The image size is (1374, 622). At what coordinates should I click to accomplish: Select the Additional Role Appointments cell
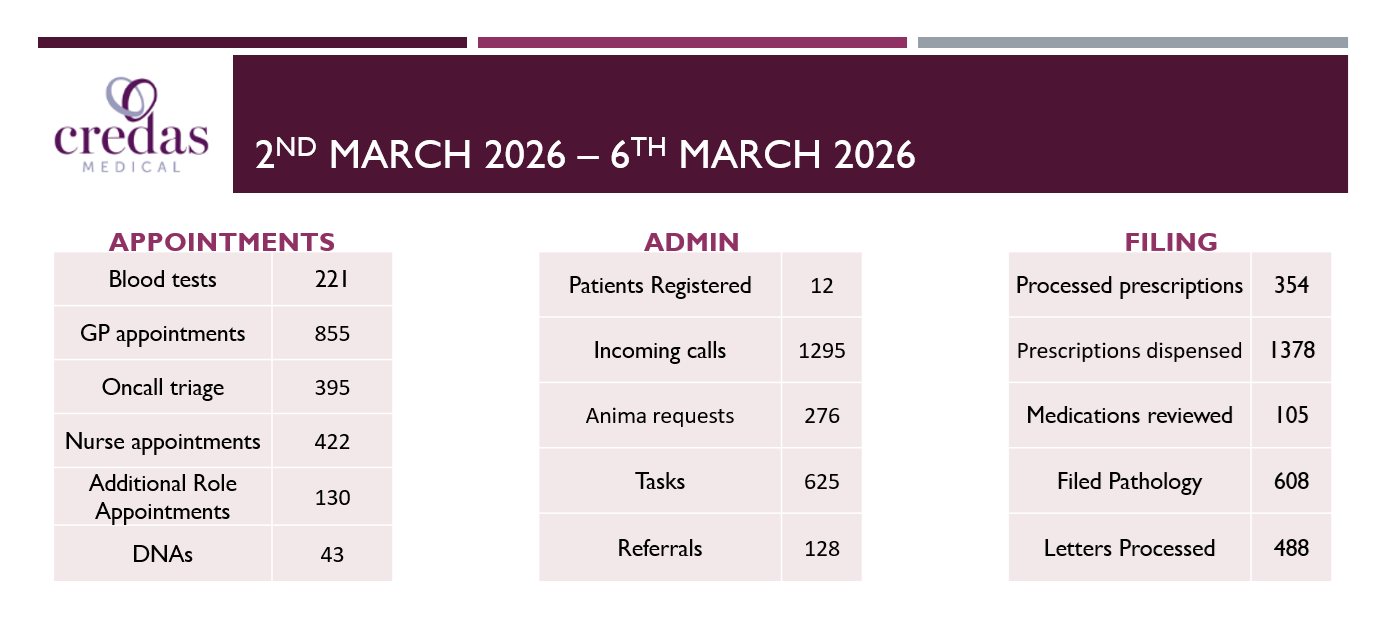(163, 497)
